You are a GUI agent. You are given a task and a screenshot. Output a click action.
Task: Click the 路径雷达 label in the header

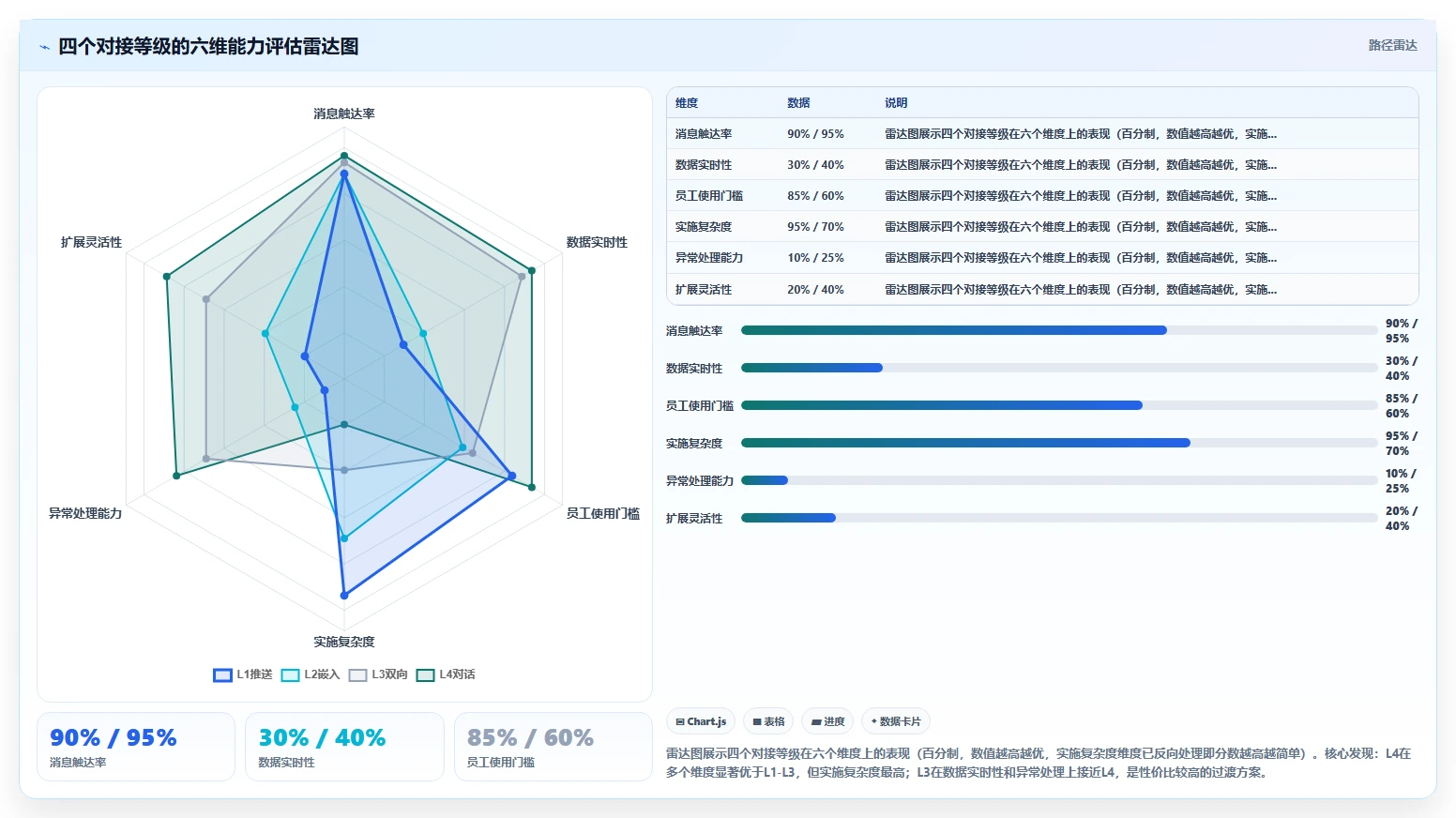pos(1392,45)
